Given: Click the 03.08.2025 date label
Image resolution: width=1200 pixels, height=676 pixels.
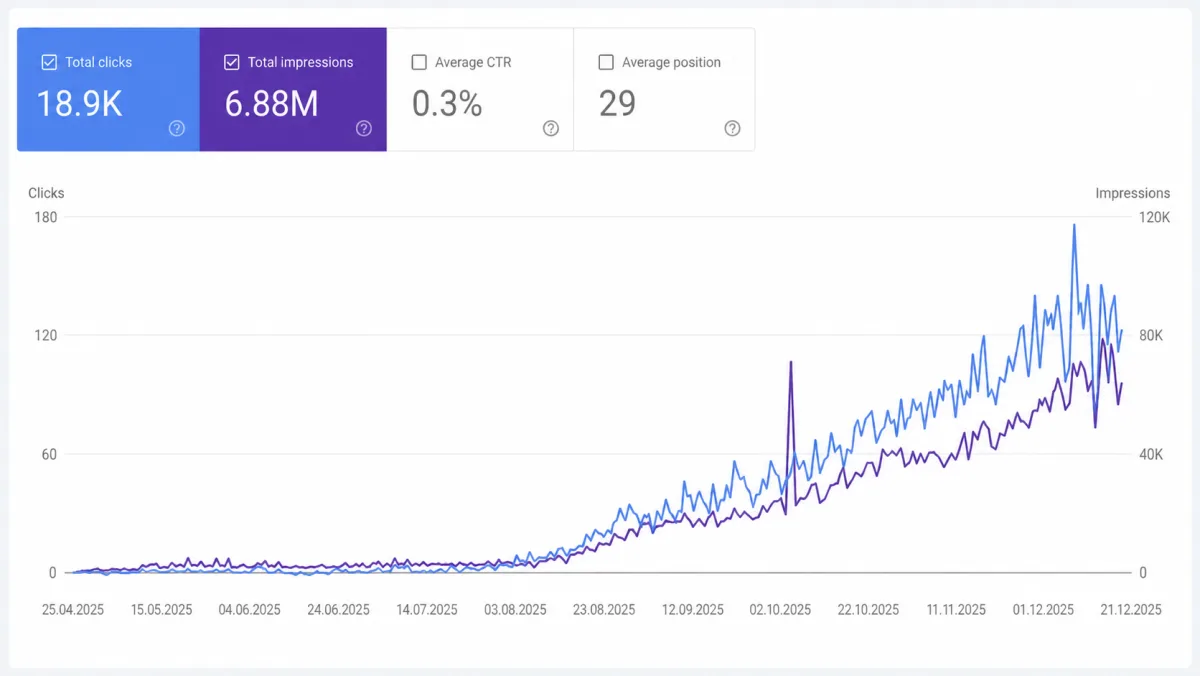Looking at the screenshot, I should point(515,609).
